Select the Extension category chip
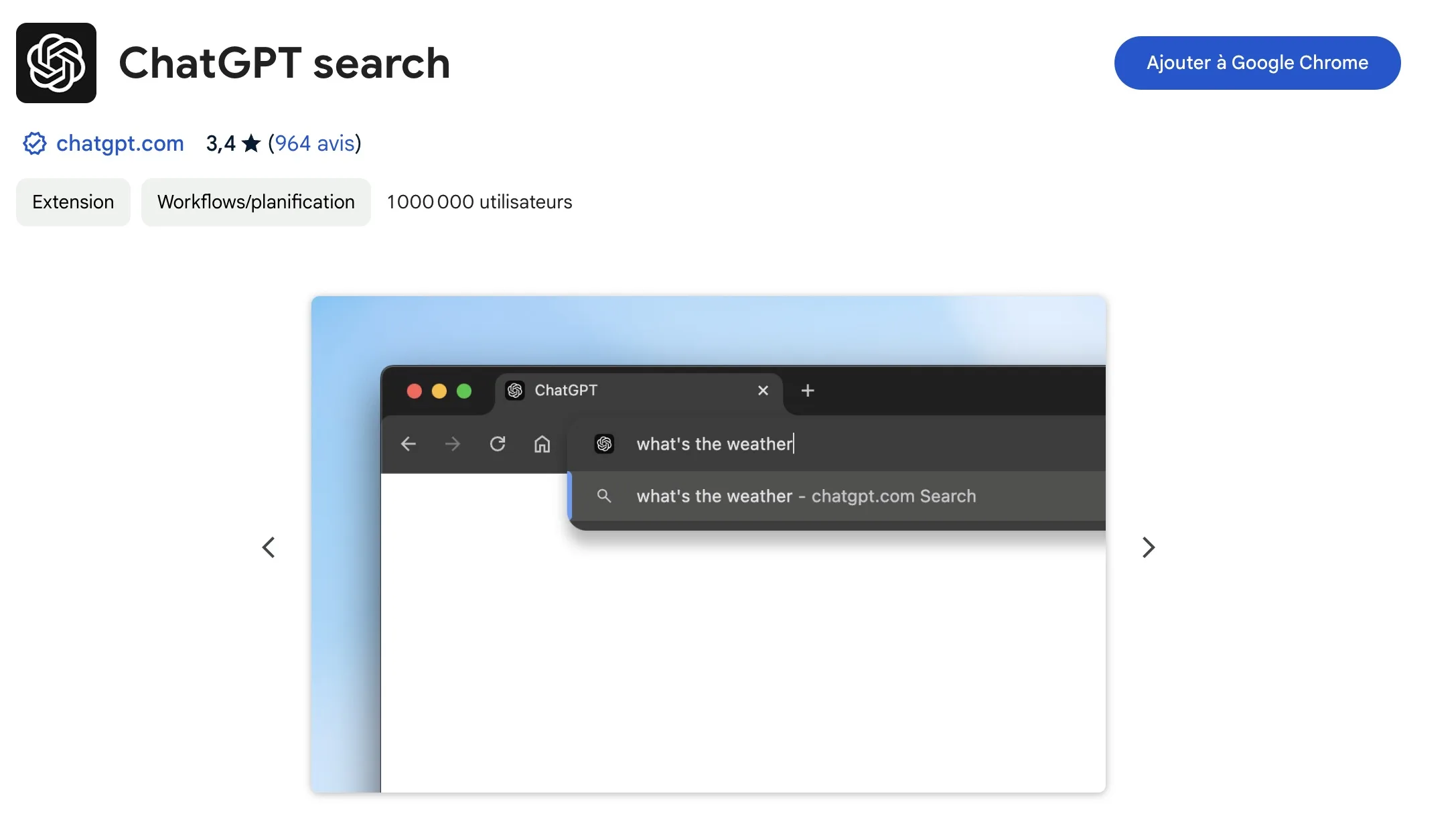 (x=73, y=202)
